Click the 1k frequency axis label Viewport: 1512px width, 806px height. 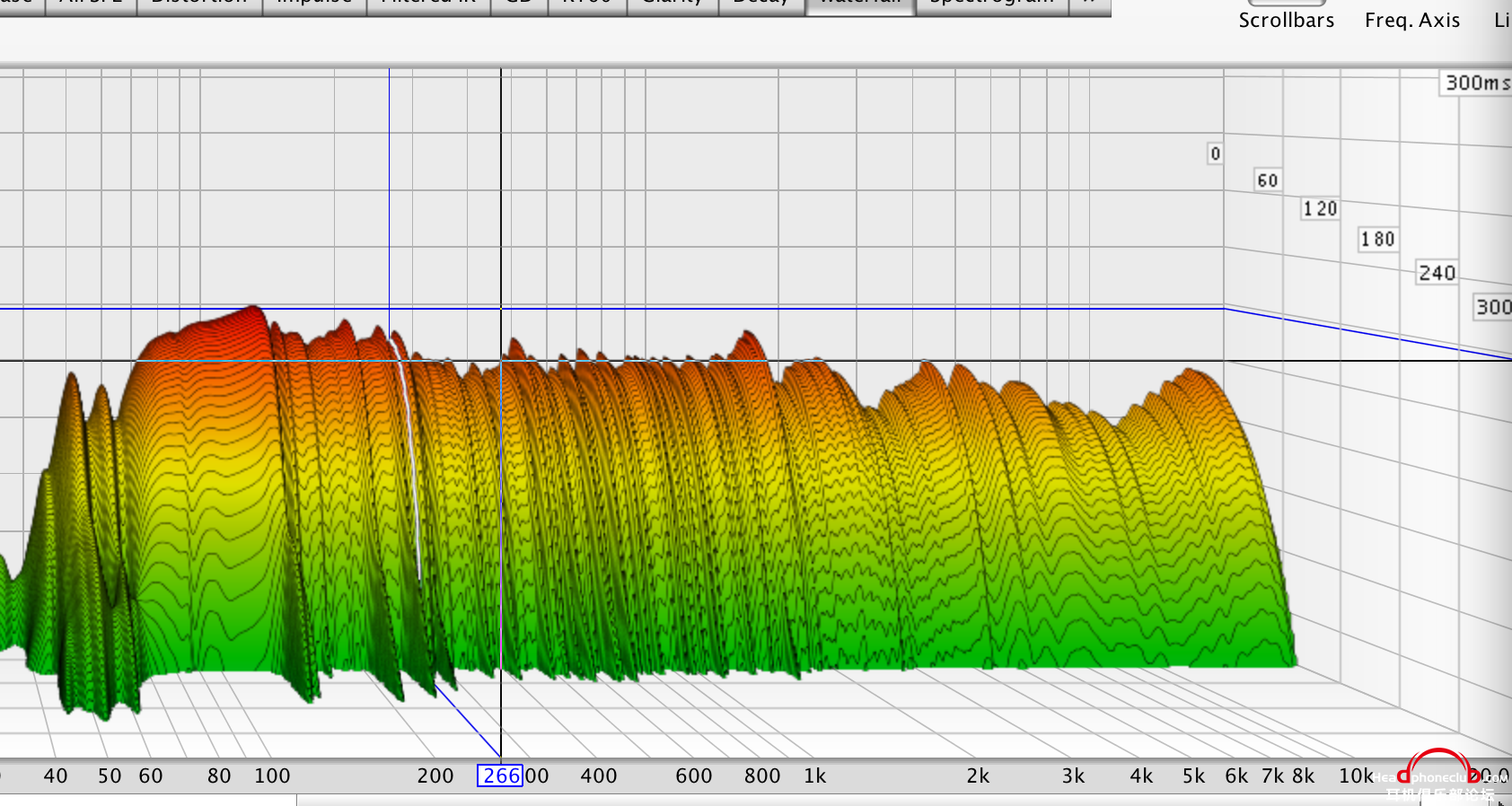tap(814, 775)
